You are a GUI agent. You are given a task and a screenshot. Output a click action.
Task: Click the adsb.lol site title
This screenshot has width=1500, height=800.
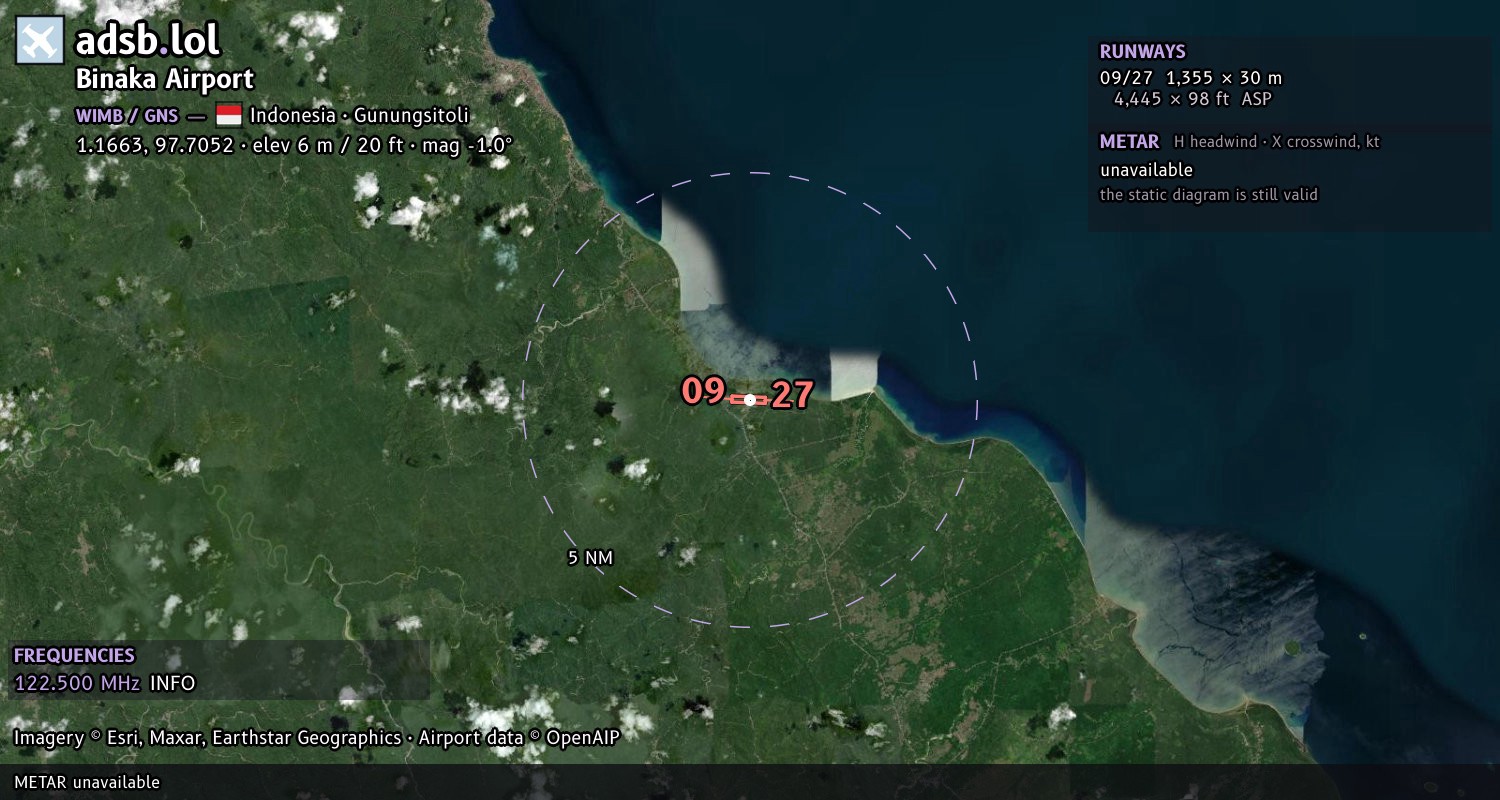click(x=148, y=41)
